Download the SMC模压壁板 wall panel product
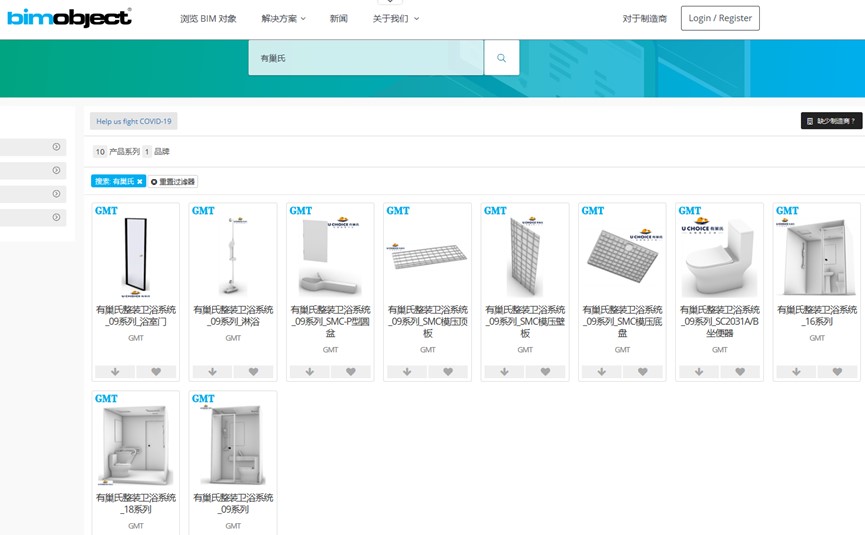Viewport: 865px width, 535px height. [x=504, y=372]
